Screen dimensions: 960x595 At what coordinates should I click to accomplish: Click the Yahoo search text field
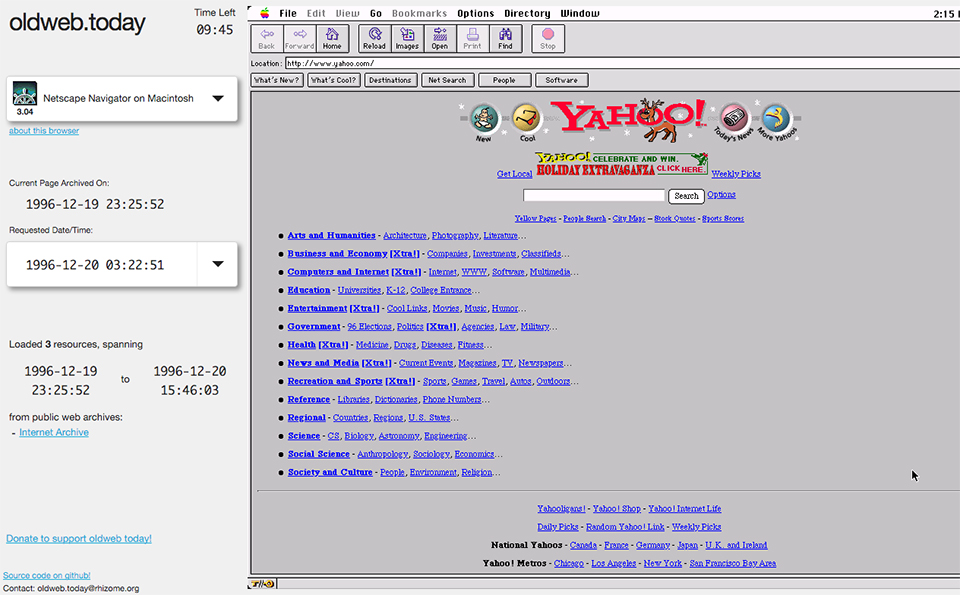(593, 196)
